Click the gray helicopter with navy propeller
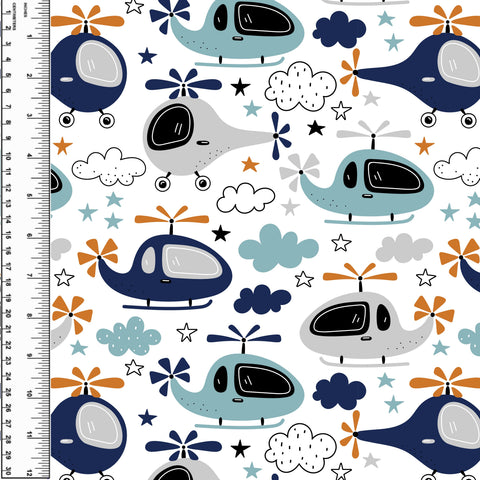The image size is (480, 480). (217, 130)
